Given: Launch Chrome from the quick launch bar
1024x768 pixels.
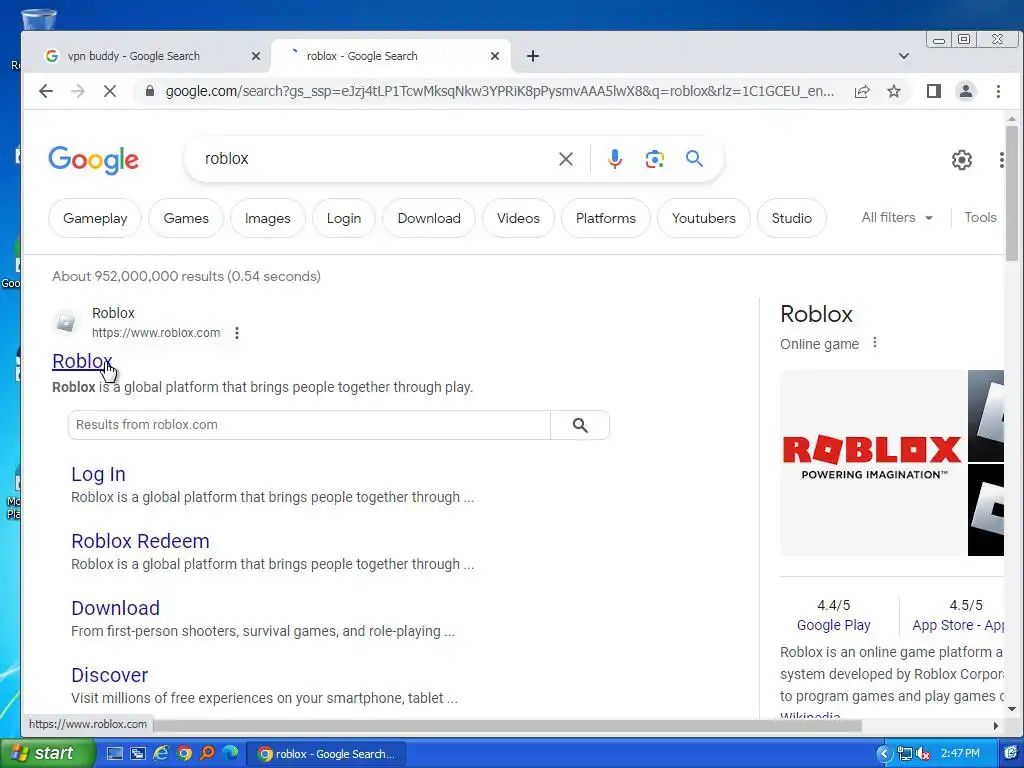Looking at the screenshot, I should [x=184, y=754].
